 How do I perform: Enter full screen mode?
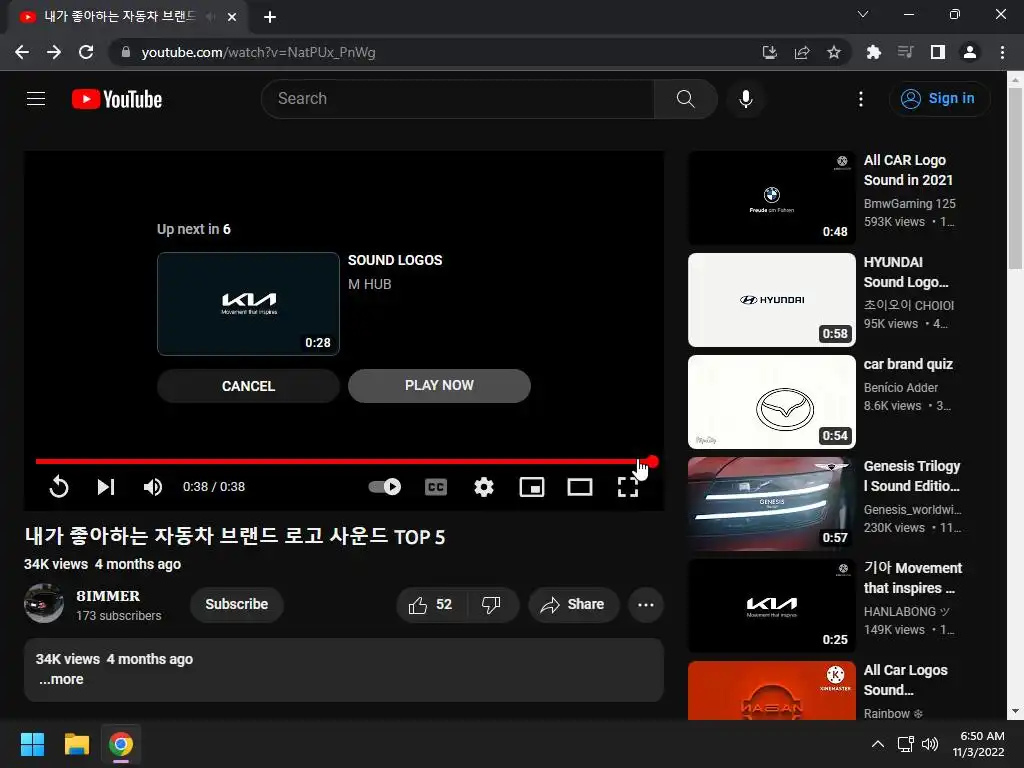pyautogui.click(x=628, y=487)
